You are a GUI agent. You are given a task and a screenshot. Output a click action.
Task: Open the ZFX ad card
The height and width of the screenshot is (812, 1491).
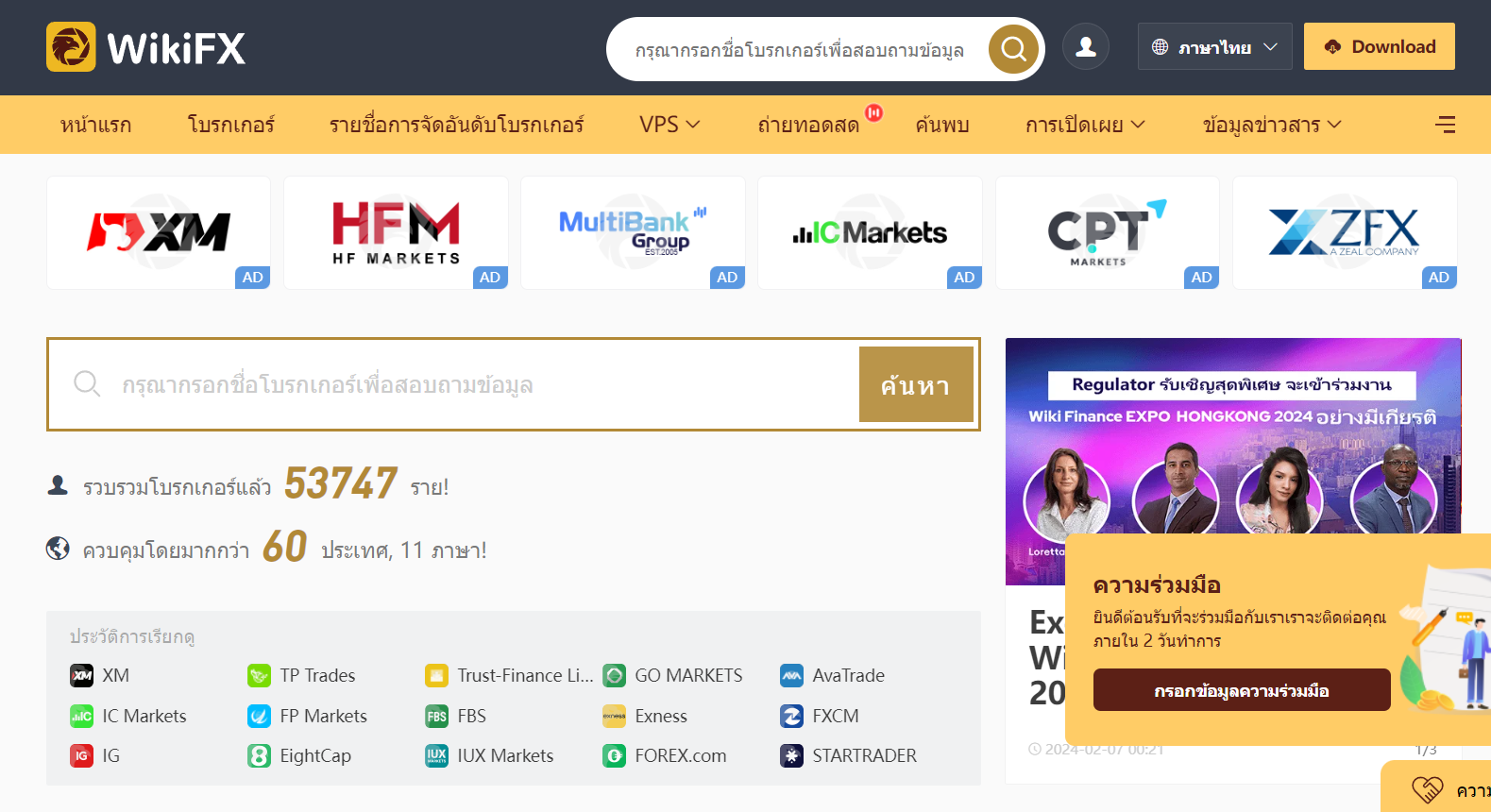tap(1345, 232)
